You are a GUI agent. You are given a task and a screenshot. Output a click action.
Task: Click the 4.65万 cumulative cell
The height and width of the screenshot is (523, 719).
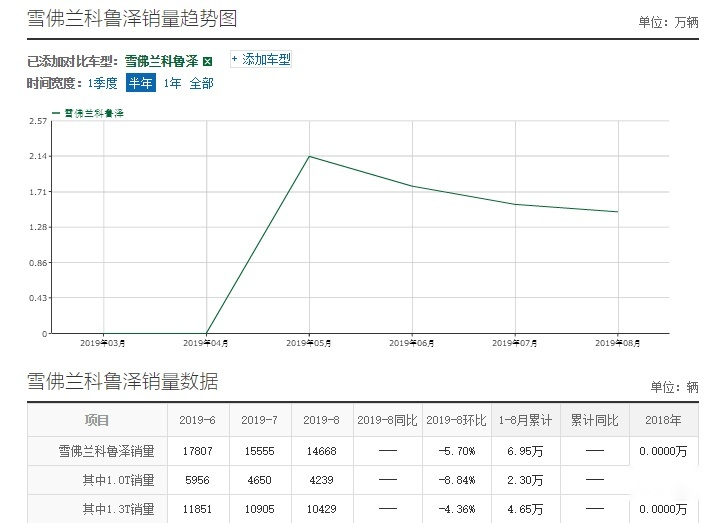pos(525,509)
